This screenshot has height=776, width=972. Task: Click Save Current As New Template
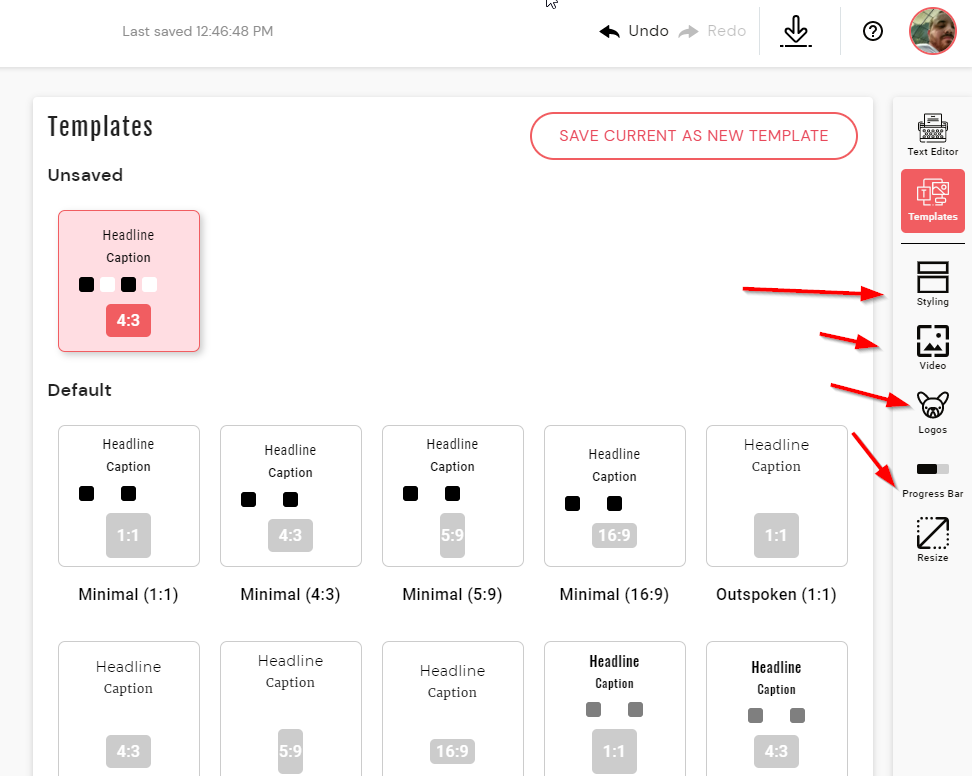pos(694,136)
